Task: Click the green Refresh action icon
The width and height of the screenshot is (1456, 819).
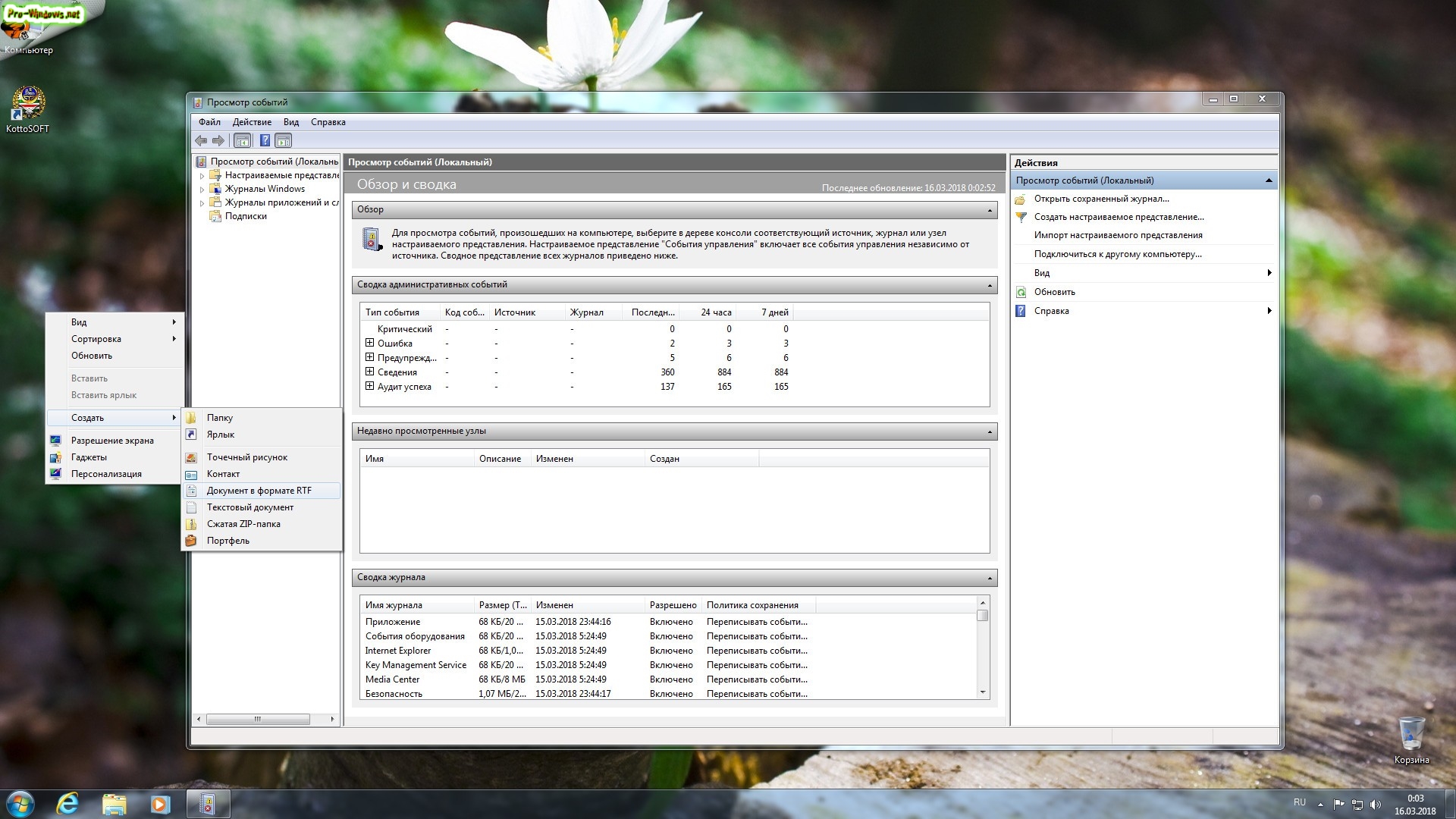Action: (1021, 292)
